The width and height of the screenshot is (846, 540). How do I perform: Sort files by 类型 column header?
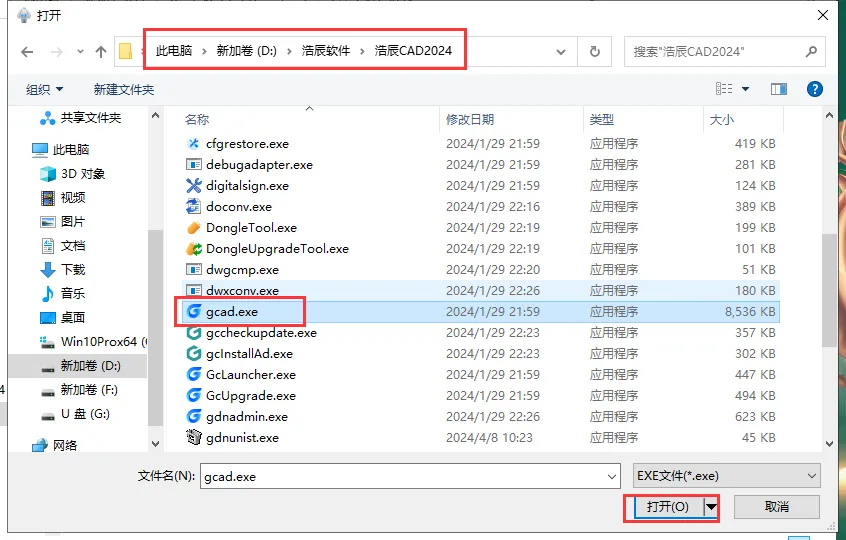click(x=602, y=120)
